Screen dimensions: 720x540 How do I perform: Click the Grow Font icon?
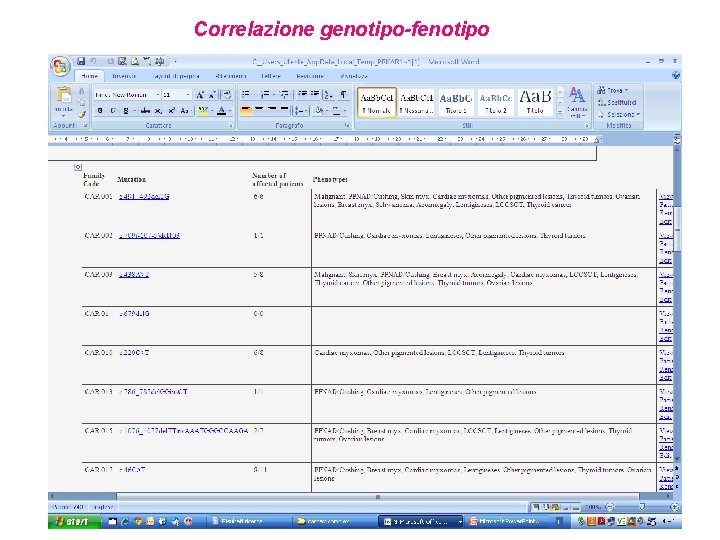pyautogui.click(x=200, y=95)
